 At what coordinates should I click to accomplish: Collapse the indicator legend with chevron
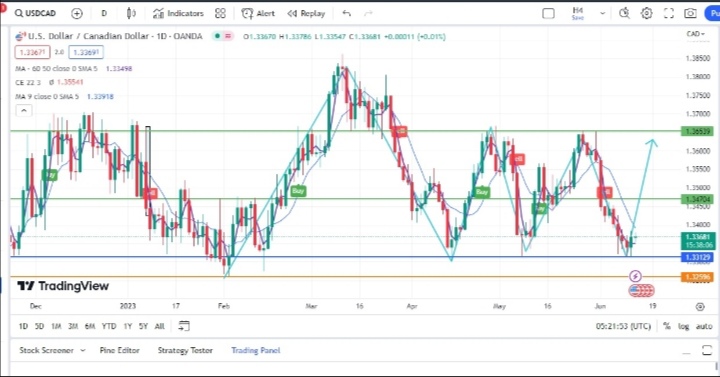tap(24, 111)
